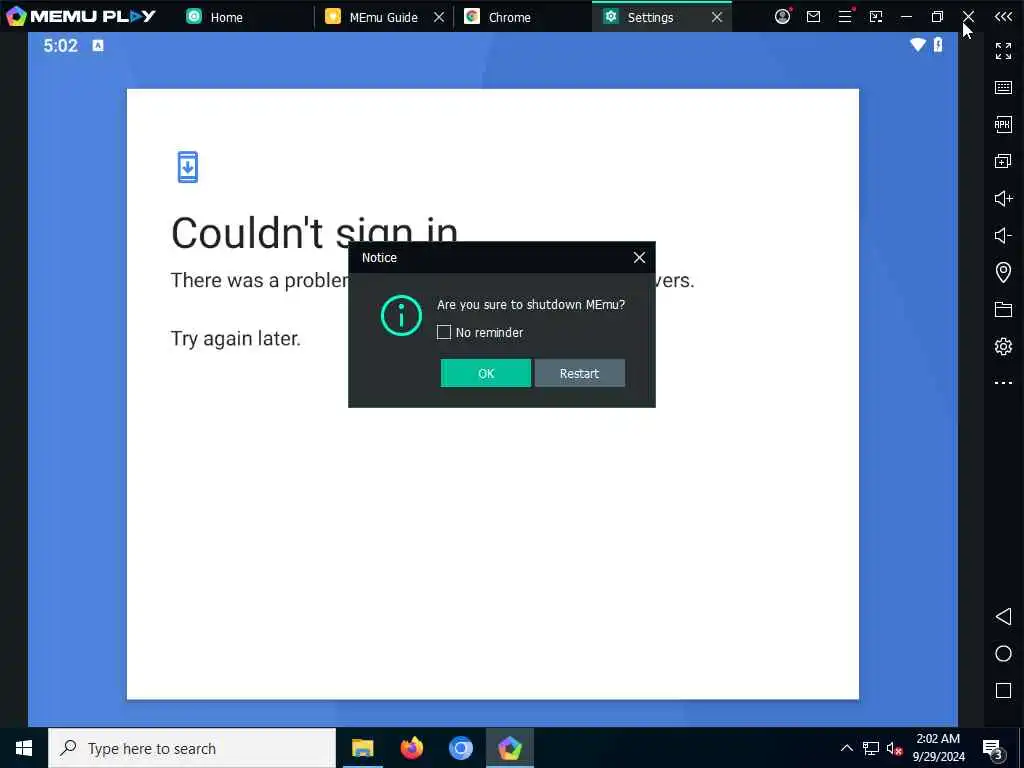Viewport: 1024px width, 768px height.
Task: Tap the Android recent apps square button
Action: [x=1003, y=690]
